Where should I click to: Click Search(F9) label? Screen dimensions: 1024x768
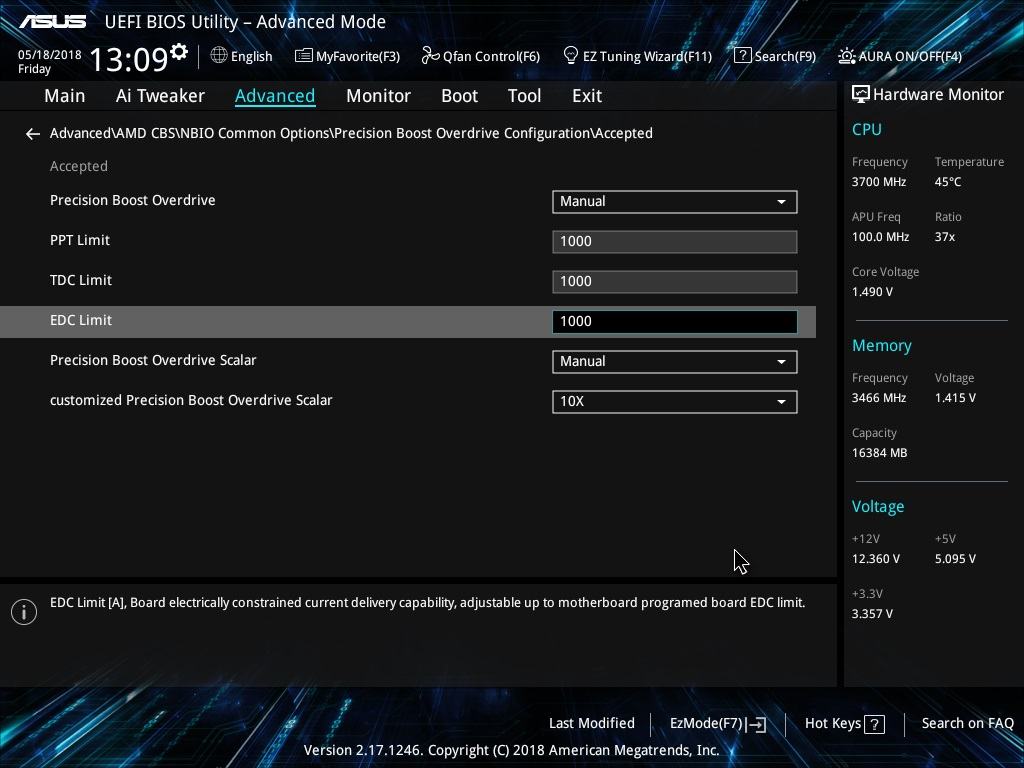click(x=785, y=57)
